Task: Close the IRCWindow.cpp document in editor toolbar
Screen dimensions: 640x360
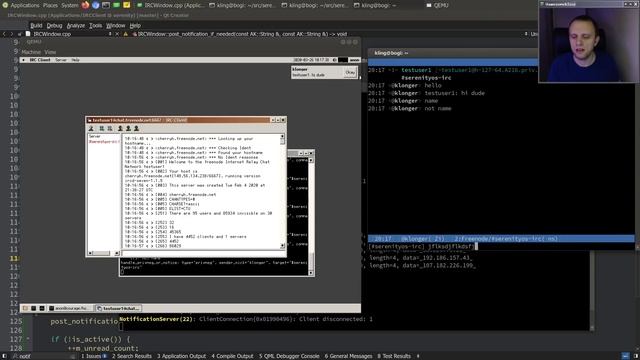Action: point(117,34)
